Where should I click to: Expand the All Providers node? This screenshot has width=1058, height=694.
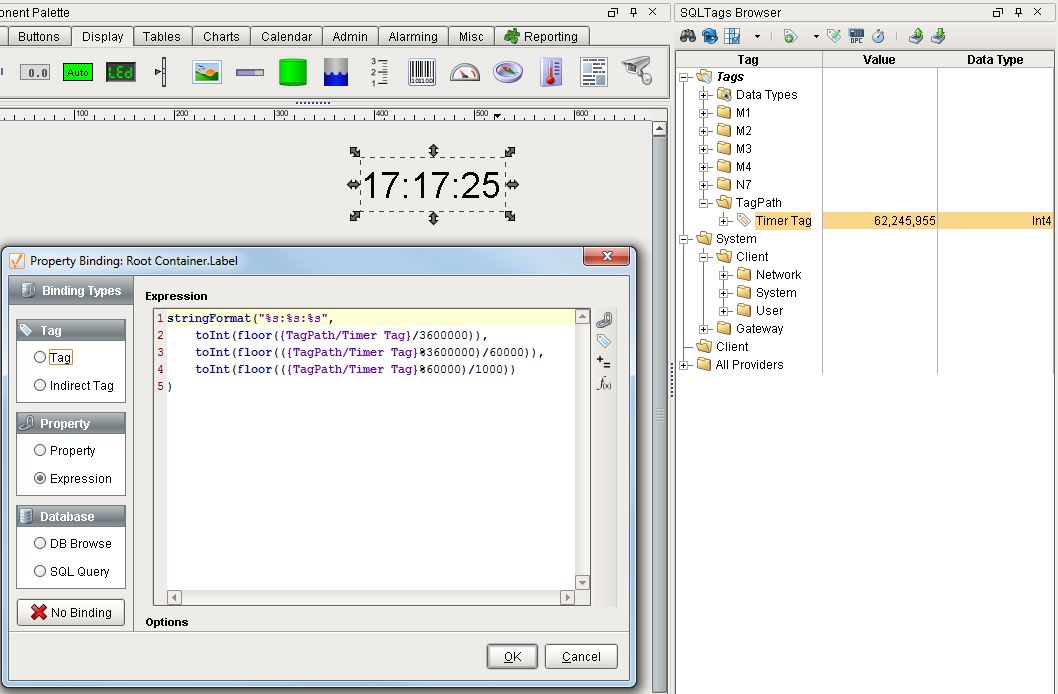pos(684,365)
